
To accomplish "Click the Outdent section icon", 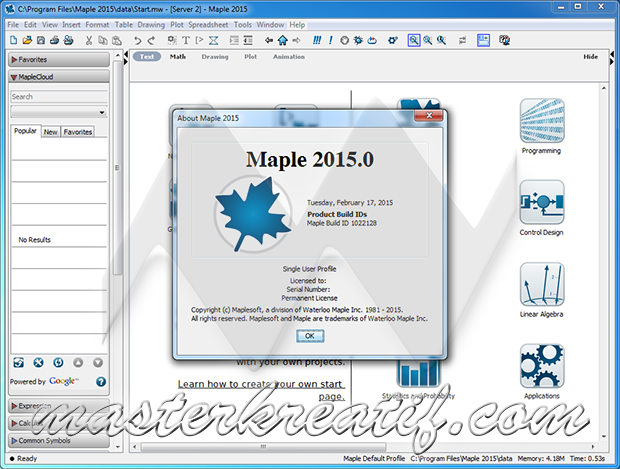I will point(248,40).
